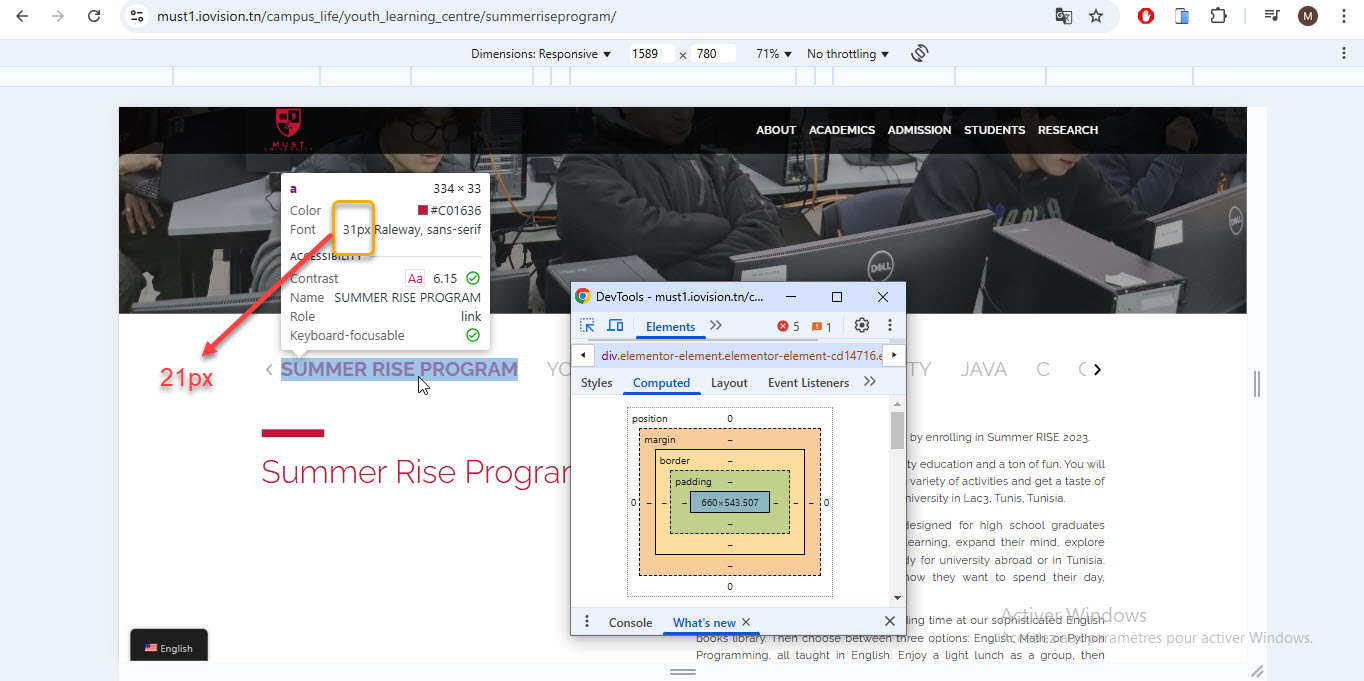The height and width of the screenshot is (681, 1364).
Task: Open DevTools settings gear
Action: click(x=862, y=326)
